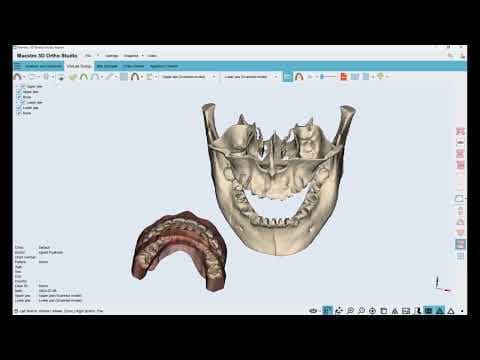
Task: Switch to the Virtual Setup tab
Action: [79, 66]
